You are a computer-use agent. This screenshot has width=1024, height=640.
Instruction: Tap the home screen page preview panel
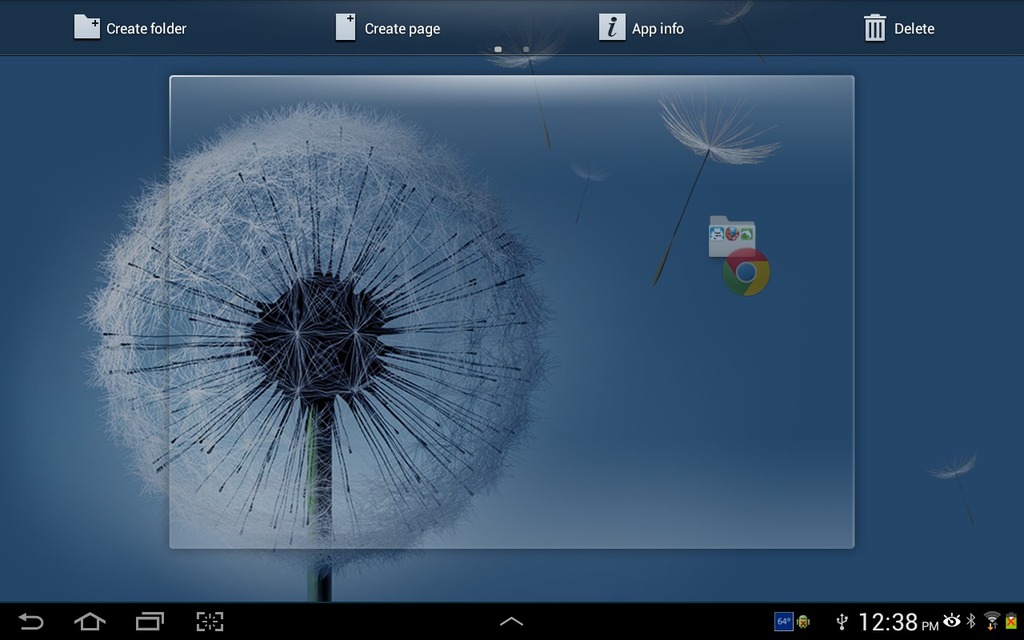[511, 312]
